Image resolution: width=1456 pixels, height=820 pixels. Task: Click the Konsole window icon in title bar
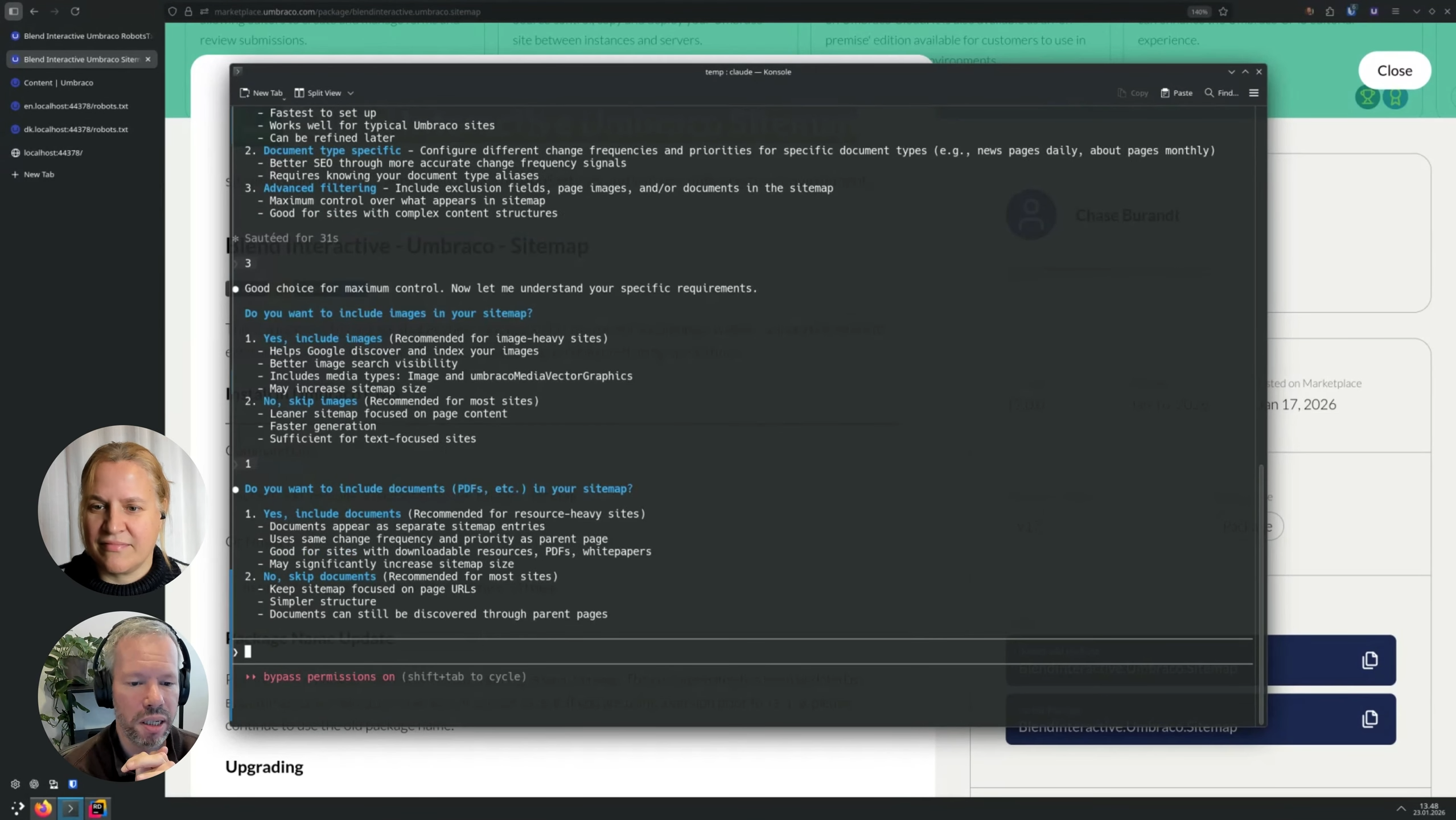point(238,71)
